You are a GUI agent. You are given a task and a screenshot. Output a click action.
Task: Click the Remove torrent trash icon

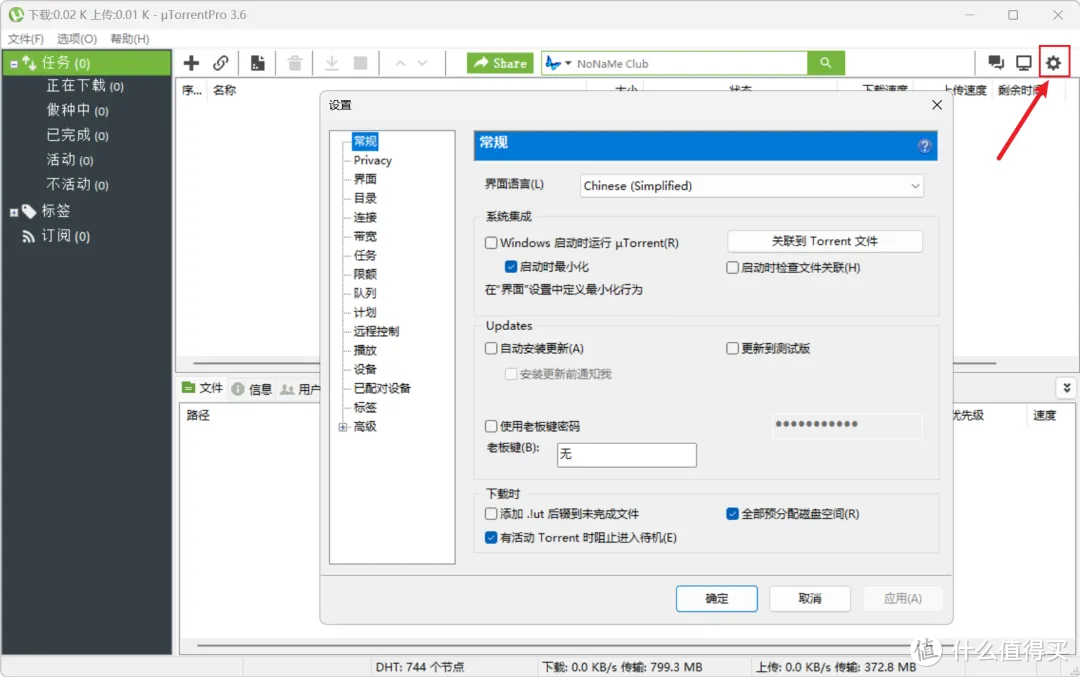(x=295, y=63)
